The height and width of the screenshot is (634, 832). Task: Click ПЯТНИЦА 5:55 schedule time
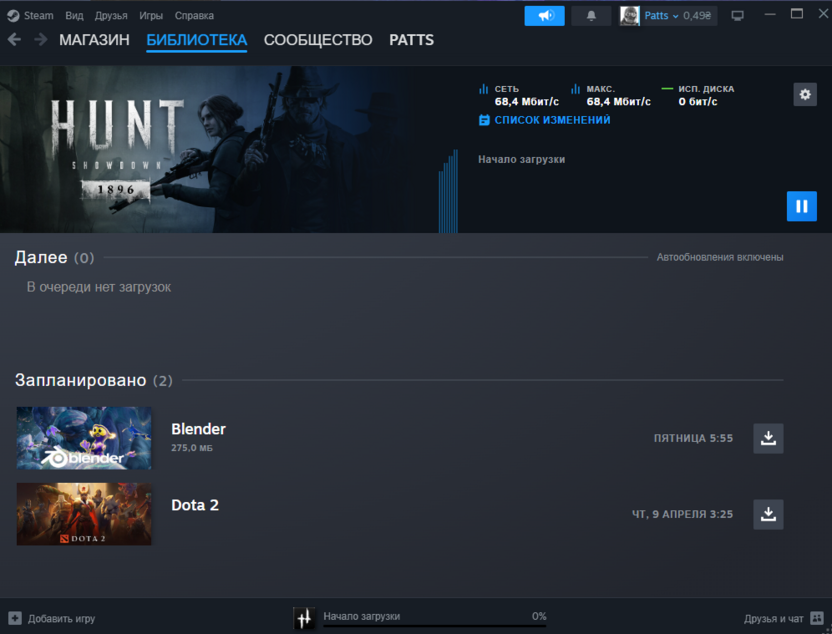[693, 438]
